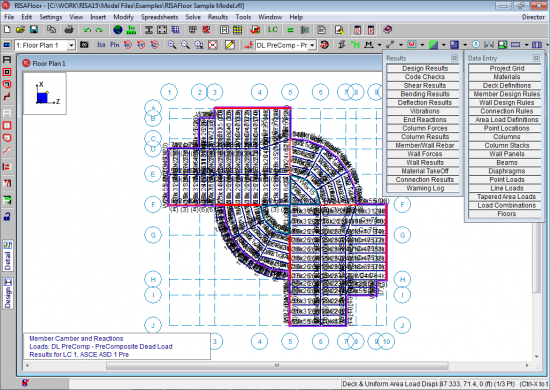Click the globe model settings icon
The height and width of the screenshot is (390, 550).
point(118,30)
